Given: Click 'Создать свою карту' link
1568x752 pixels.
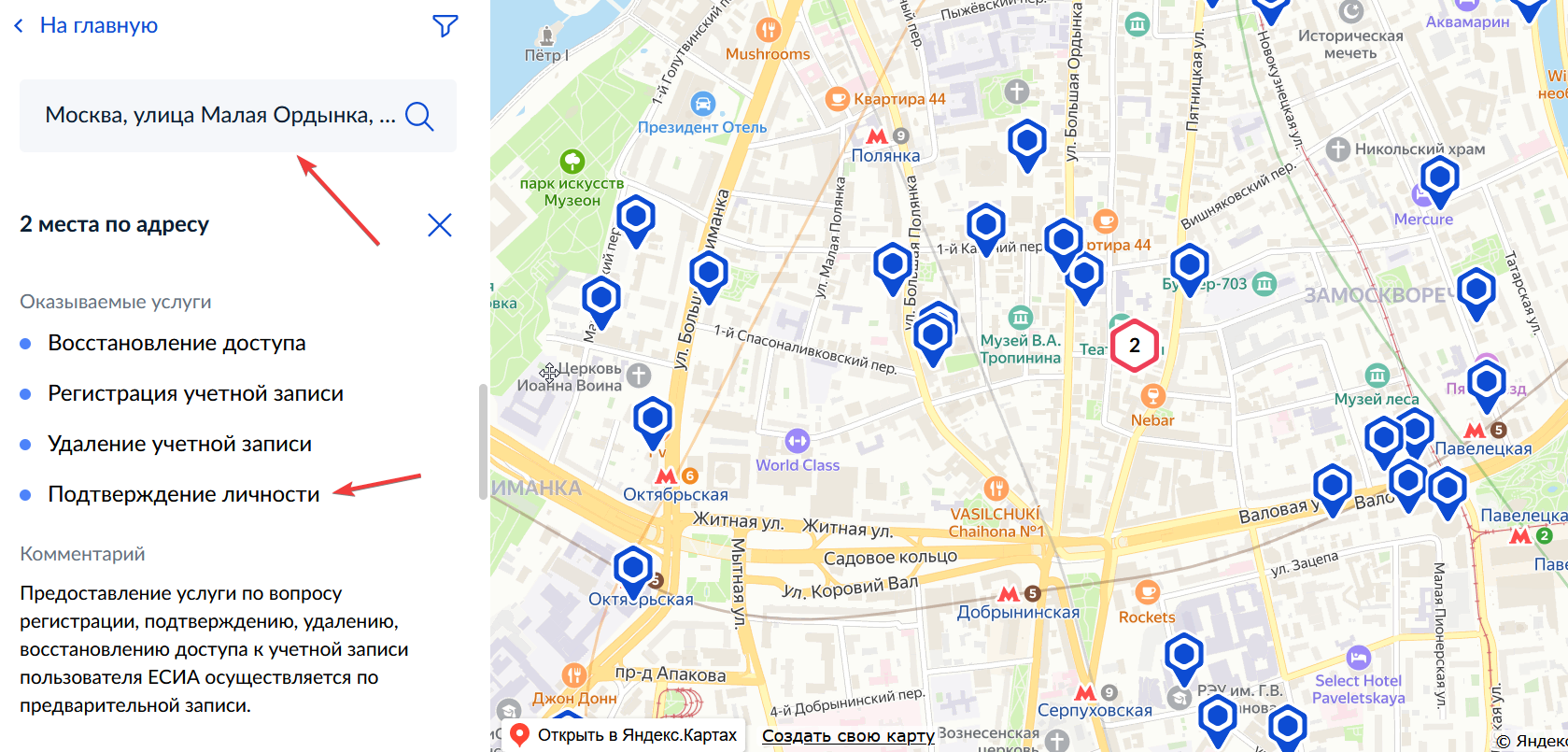Looking at the screenshot, I should coord(848,736).
